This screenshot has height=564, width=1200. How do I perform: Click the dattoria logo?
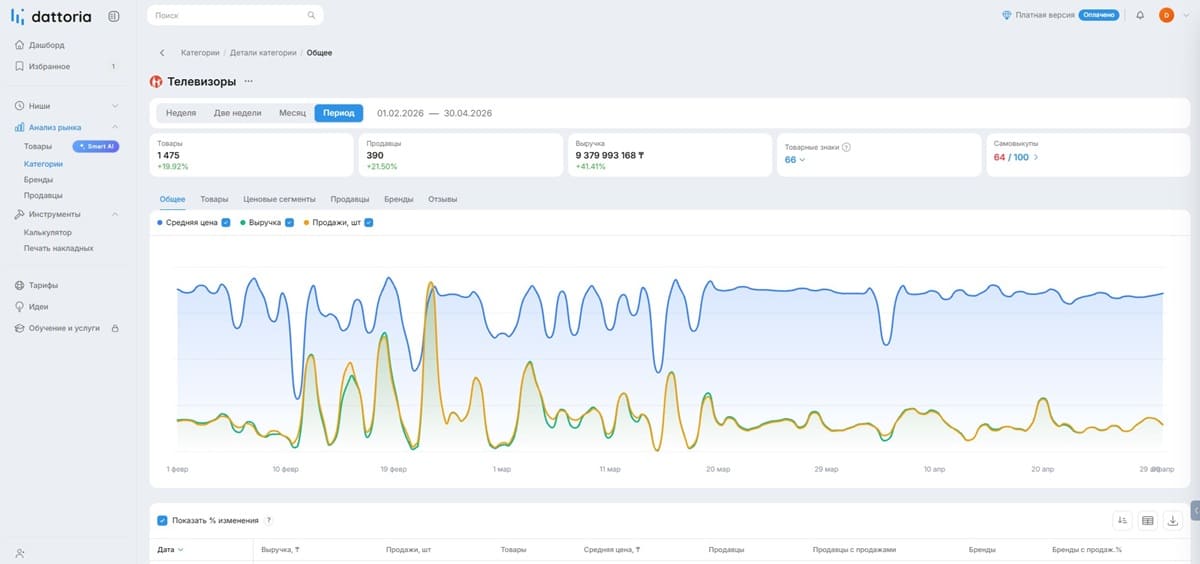(x=51, y=16)
